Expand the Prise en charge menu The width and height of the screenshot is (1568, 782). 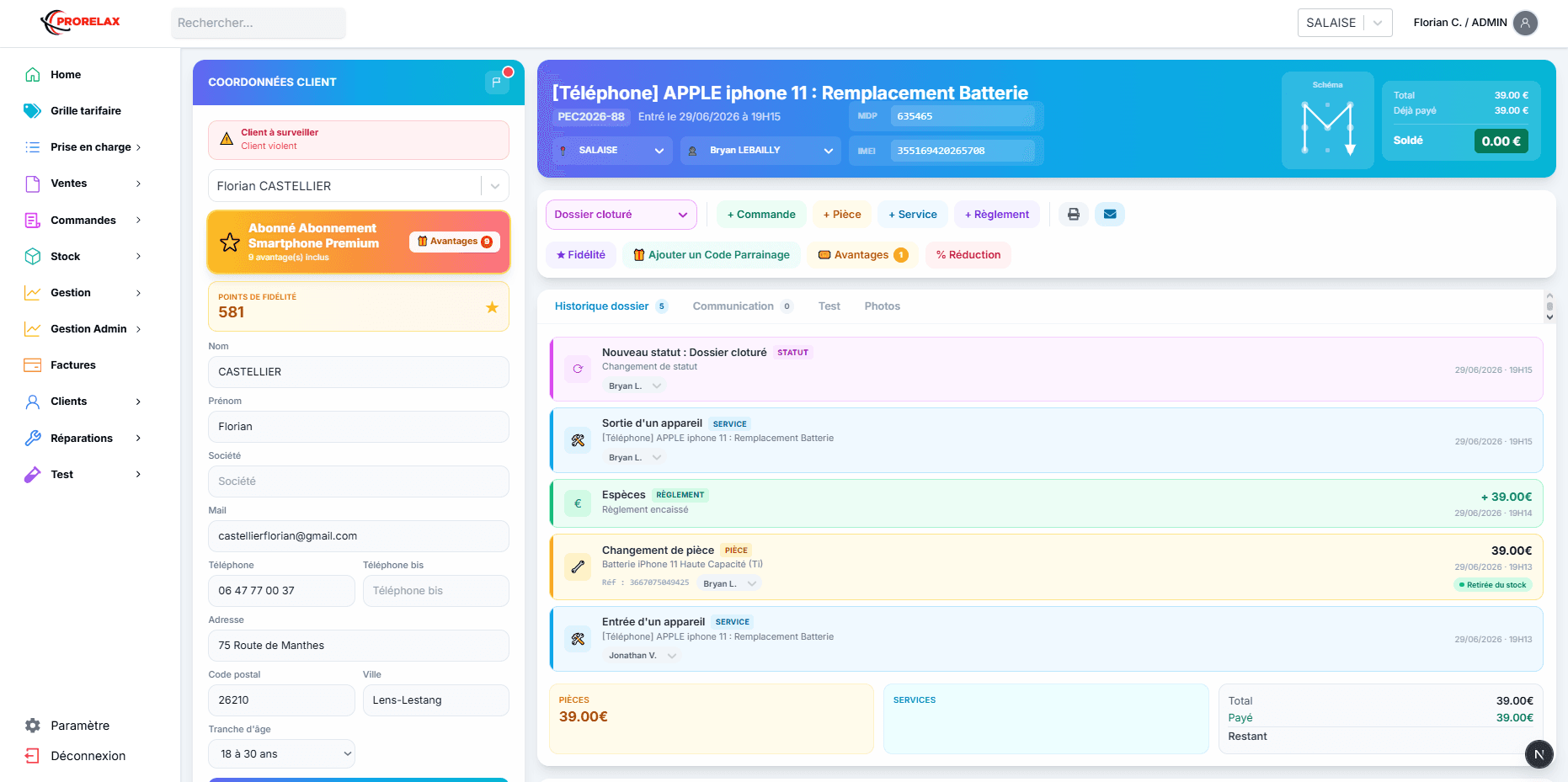pyautogui.click(x=84, y=147)
